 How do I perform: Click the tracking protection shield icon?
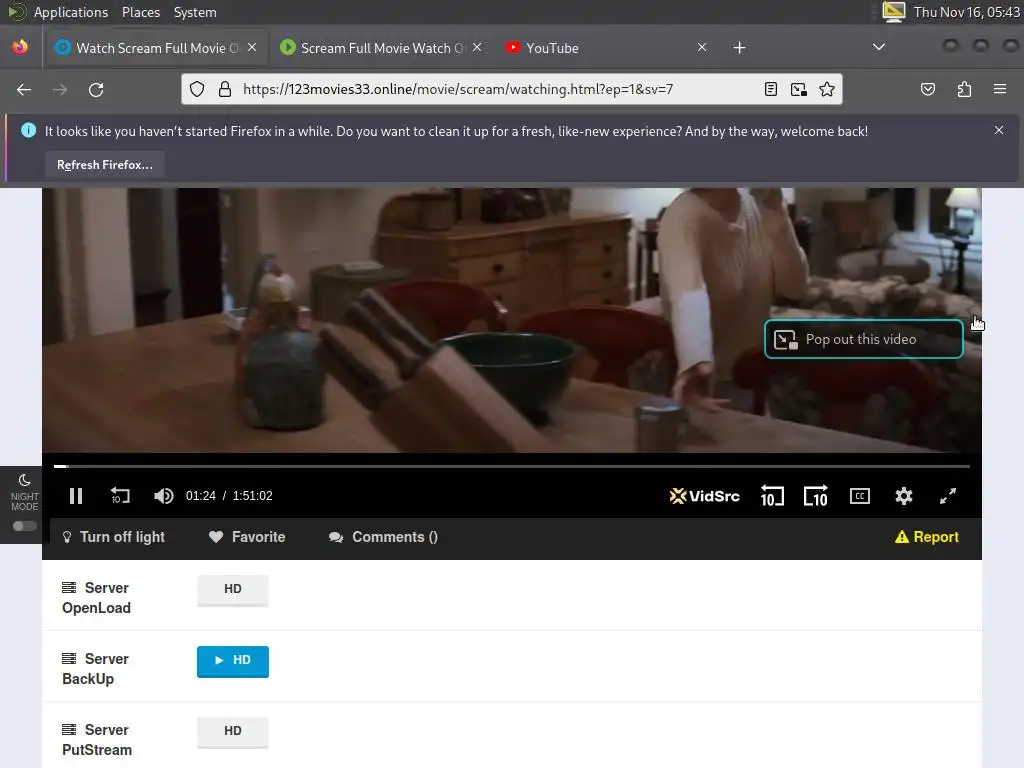pyautogui.click(x=197, y=89)
